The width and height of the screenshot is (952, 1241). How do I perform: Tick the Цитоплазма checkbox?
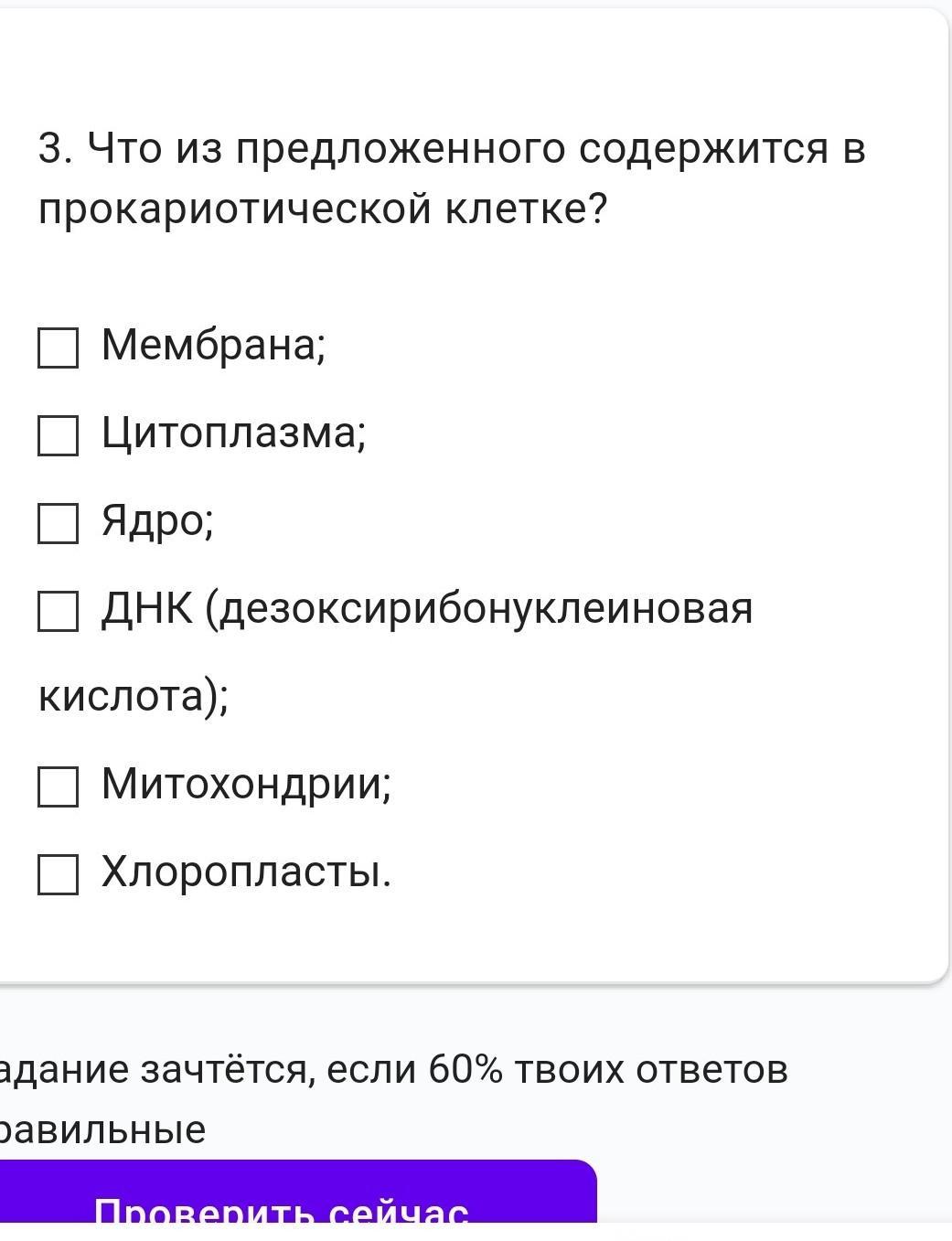coord(58,435)
